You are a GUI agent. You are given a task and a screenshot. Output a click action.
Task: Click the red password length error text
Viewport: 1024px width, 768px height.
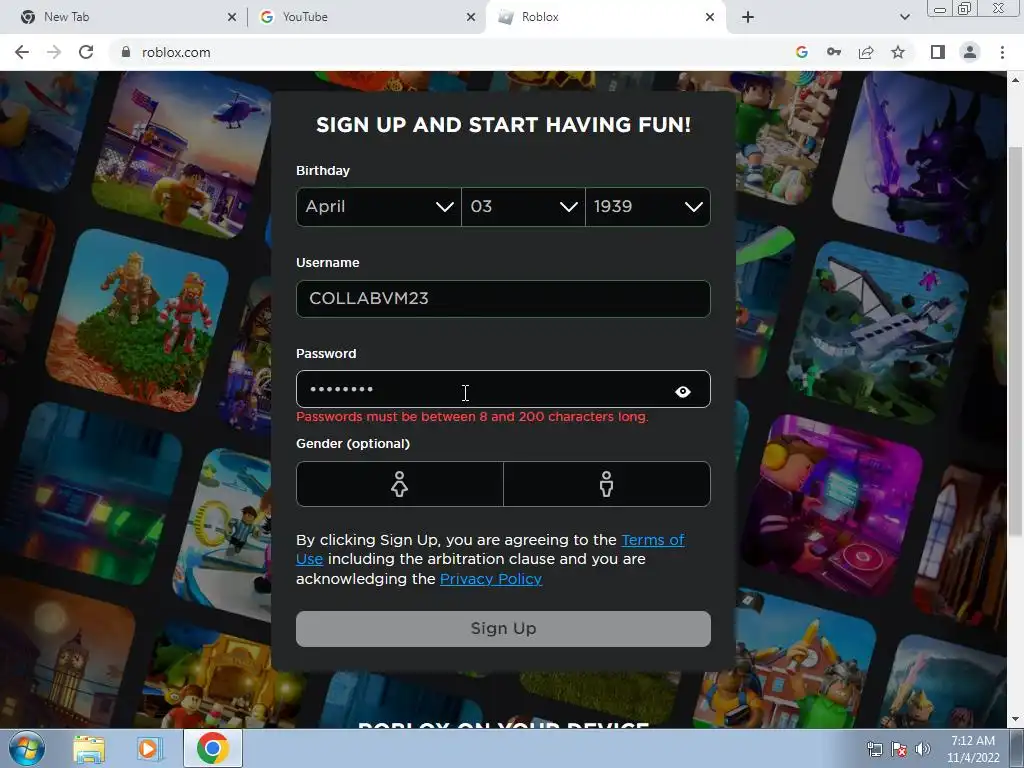coord(472,417)
